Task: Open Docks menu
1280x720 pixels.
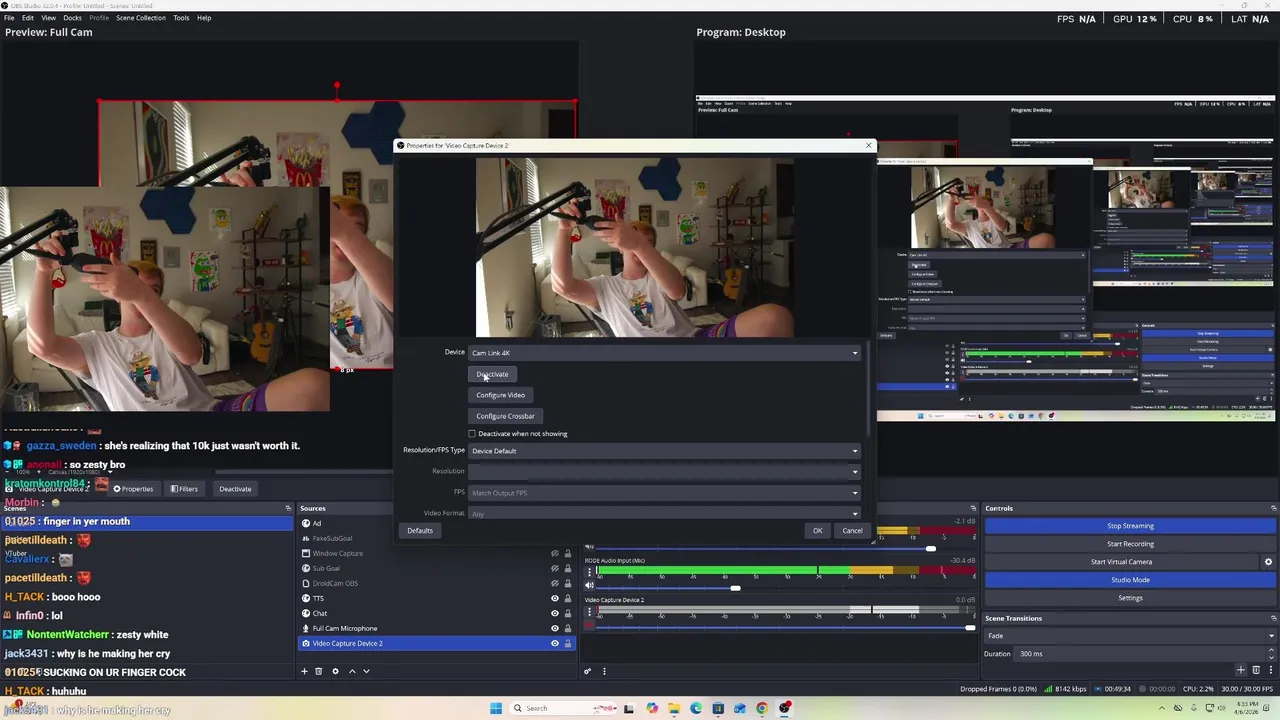Action: tap(72, 18)
